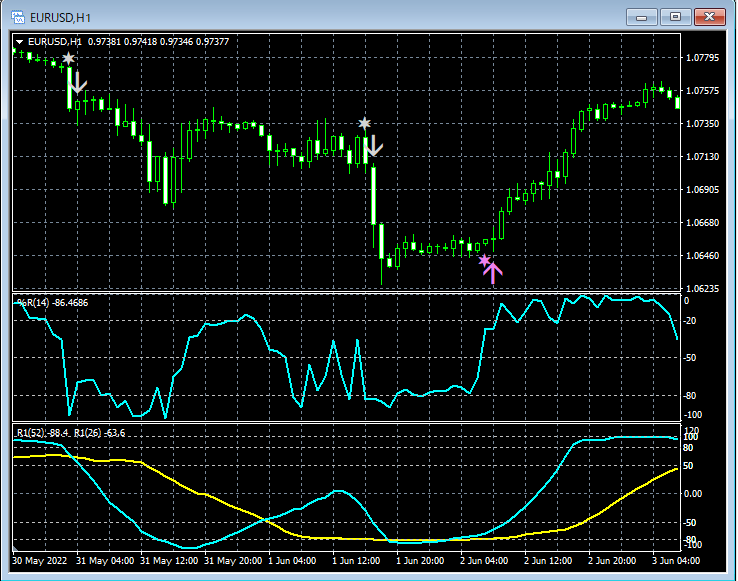
Task: Click the pink star marker below candles
Action: click(485, 261)
